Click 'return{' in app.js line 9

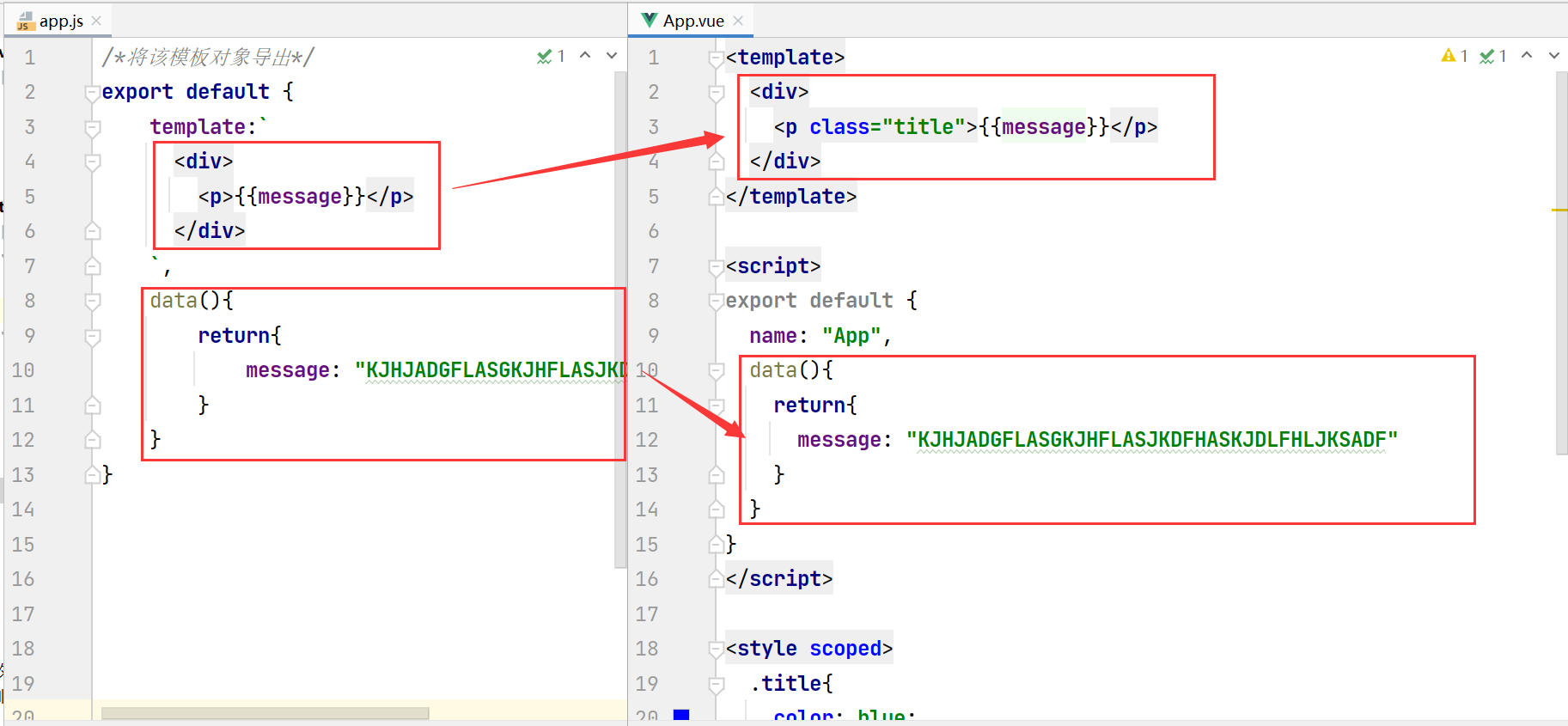(x=240, y=336)
